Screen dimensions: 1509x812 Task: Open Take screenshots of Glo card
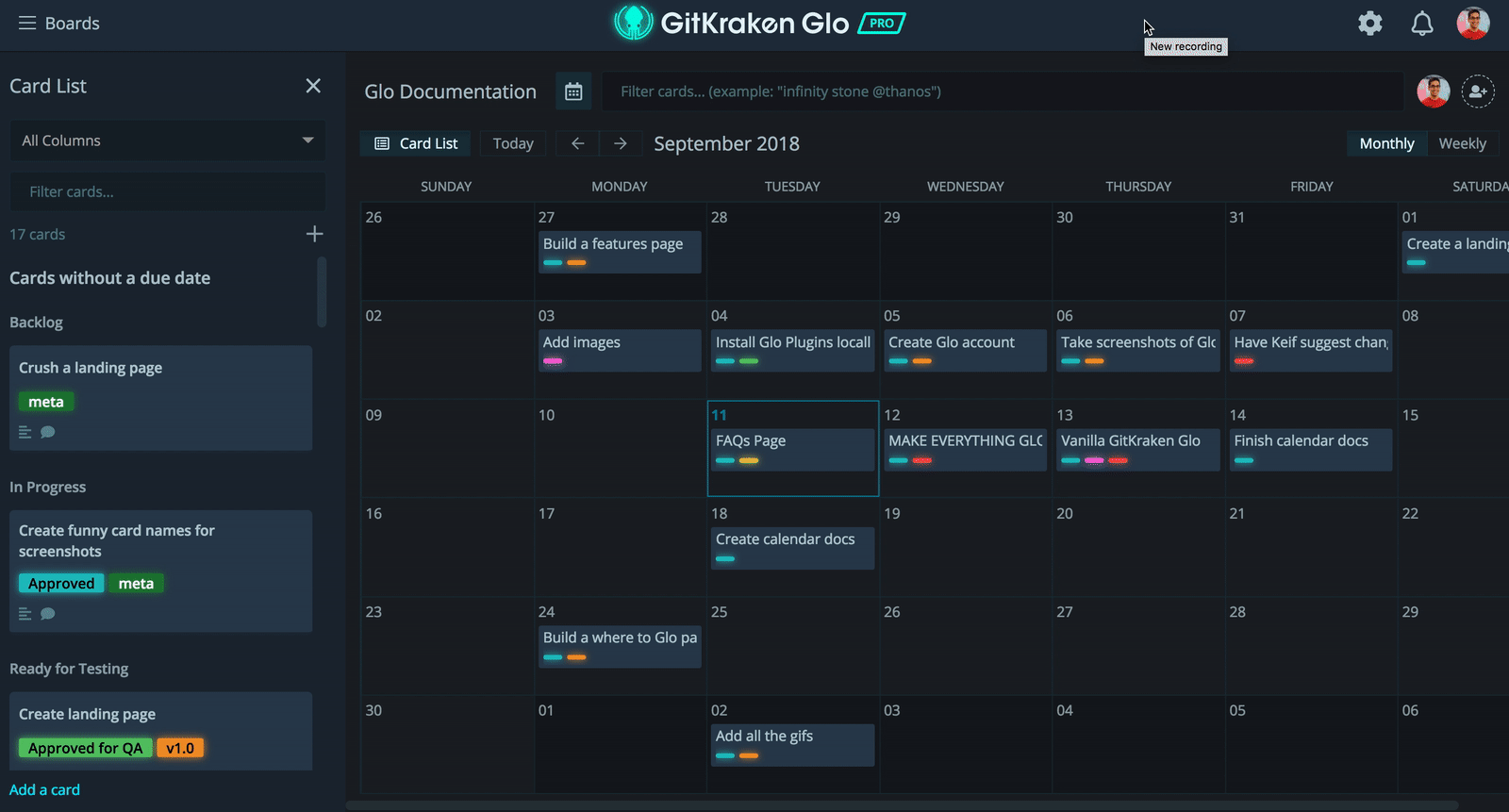coord(1138,350)
